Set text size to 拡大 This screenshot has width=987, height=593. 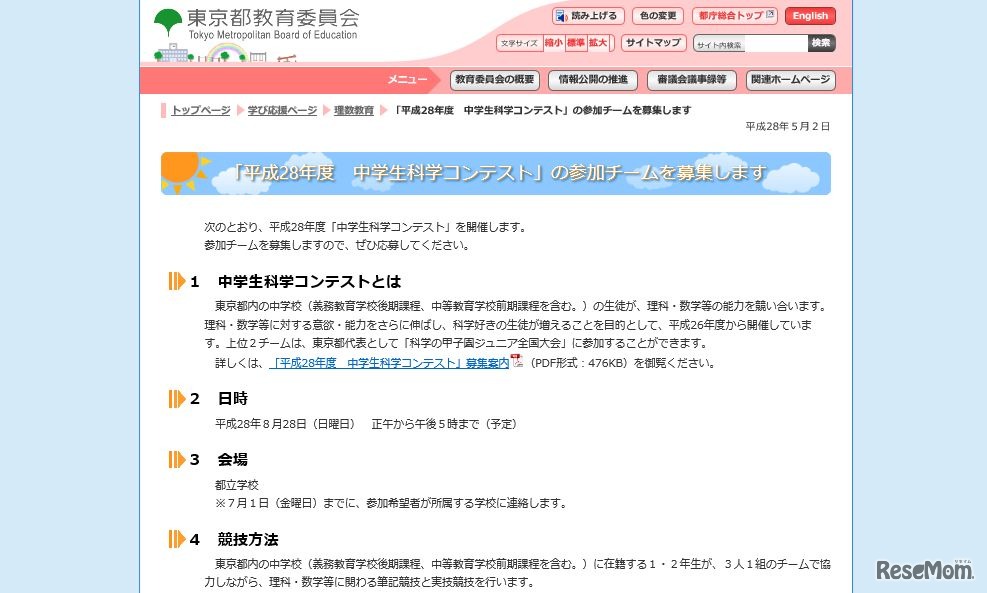[x=598, y=43]
